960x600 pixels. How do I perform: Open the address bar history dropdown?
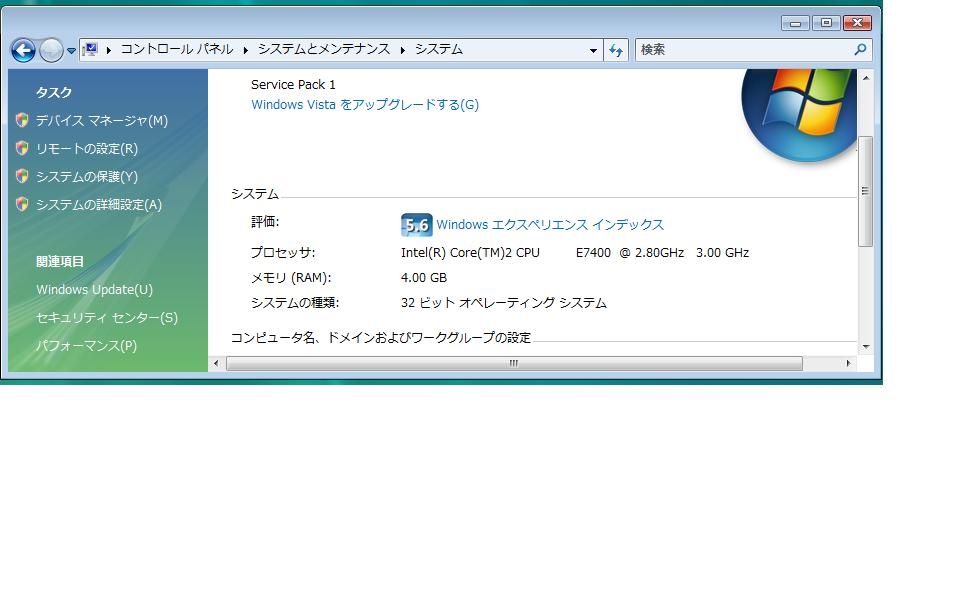click(x=593, y=50)
